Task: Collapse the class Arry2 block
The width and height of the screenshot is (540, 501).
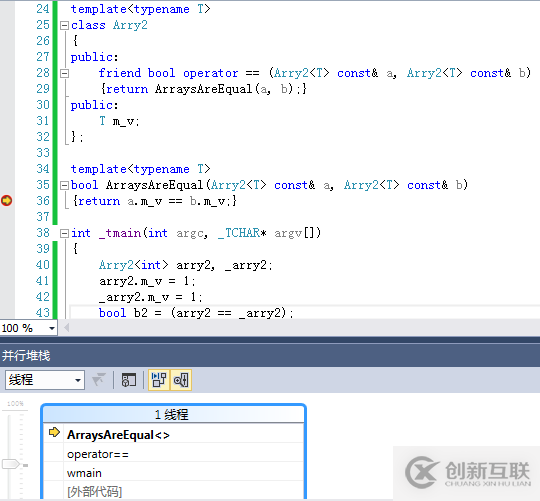Action: click(x=64, y=25)
